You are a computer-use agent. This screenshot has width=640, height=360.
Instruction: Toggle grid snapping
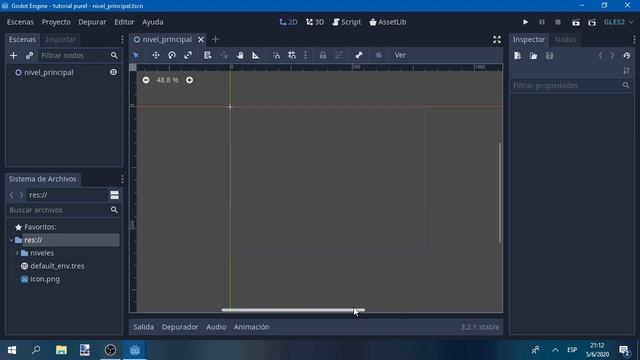(x=292, y=55)
